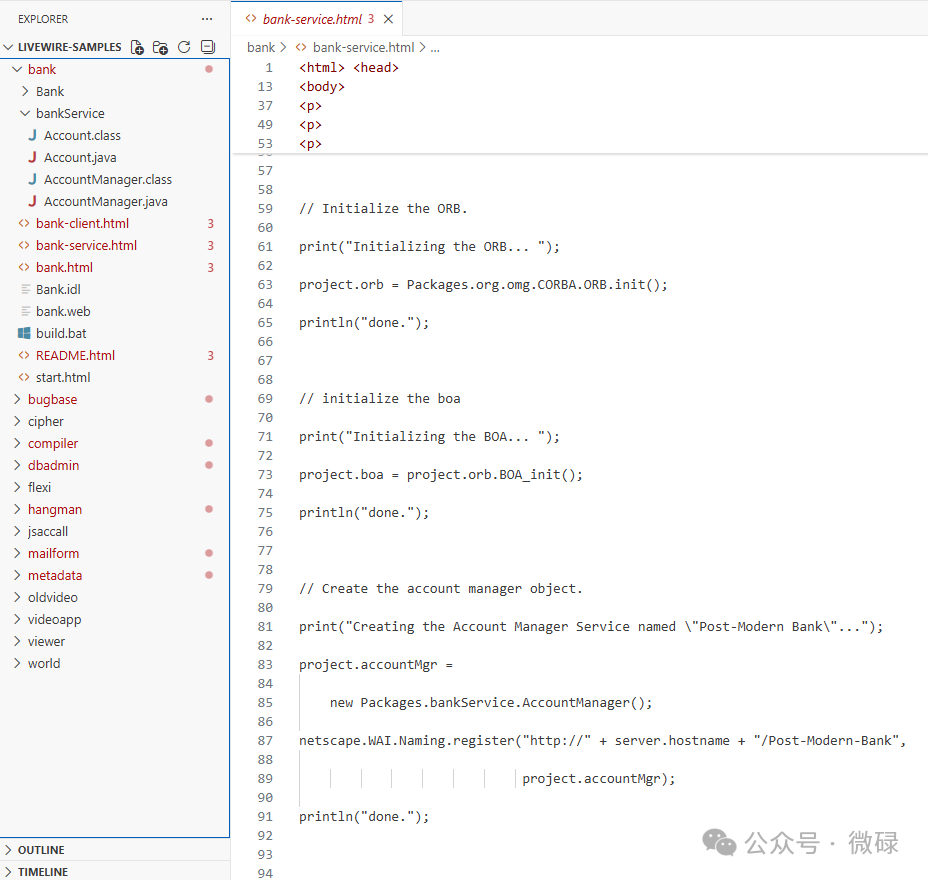Click line number 63 in the gutter

point(265,284)
